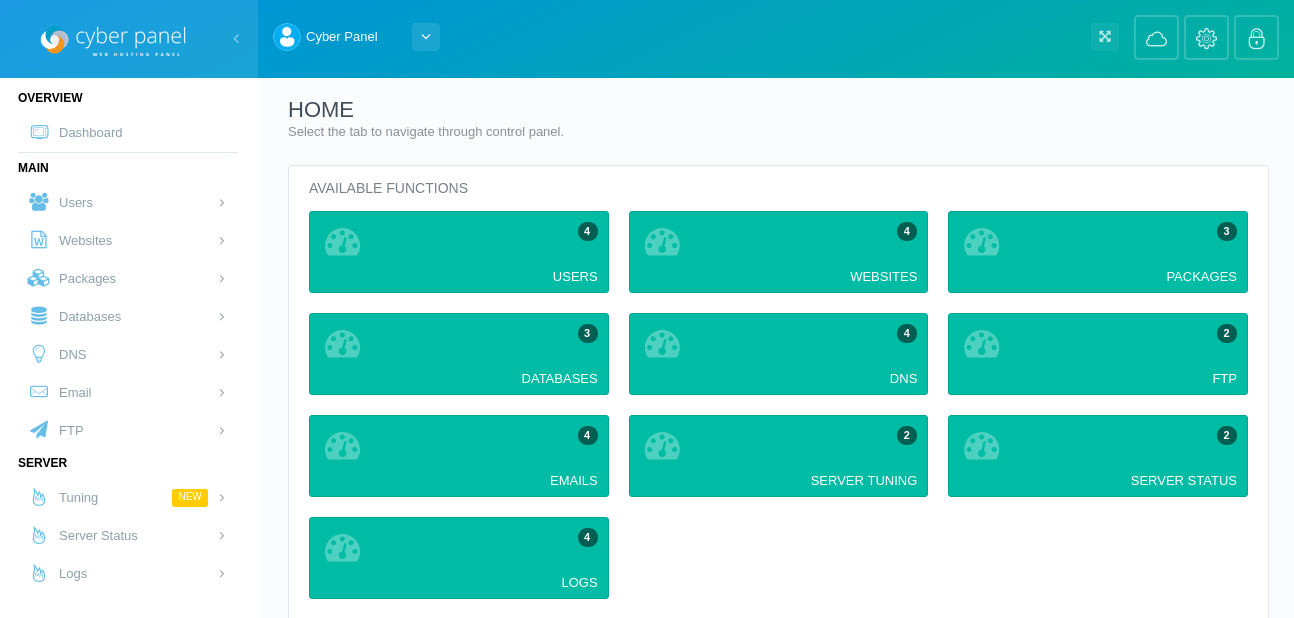Click the Packages boxes icon
The width and height of the screenshot is (1294, 618).
(x=39, y=278)
